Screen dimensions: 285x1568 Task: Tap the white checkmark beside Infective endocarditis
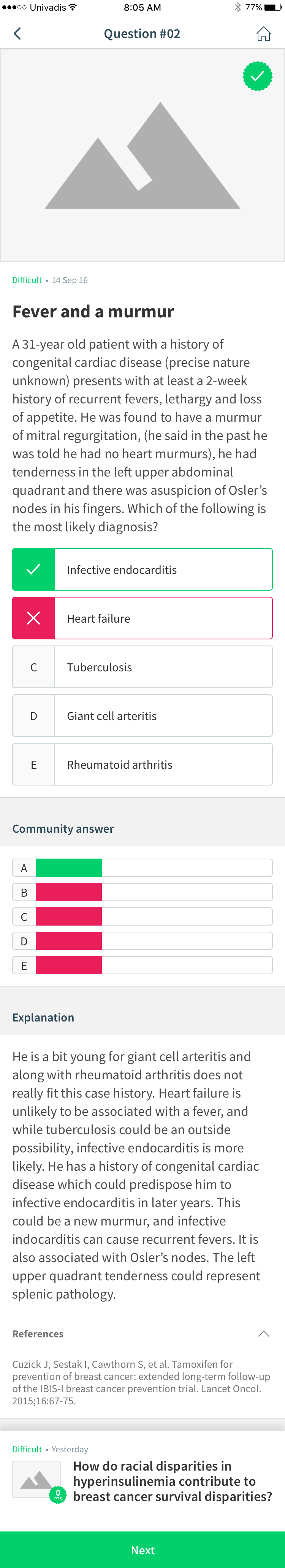[x=33, y=569]
